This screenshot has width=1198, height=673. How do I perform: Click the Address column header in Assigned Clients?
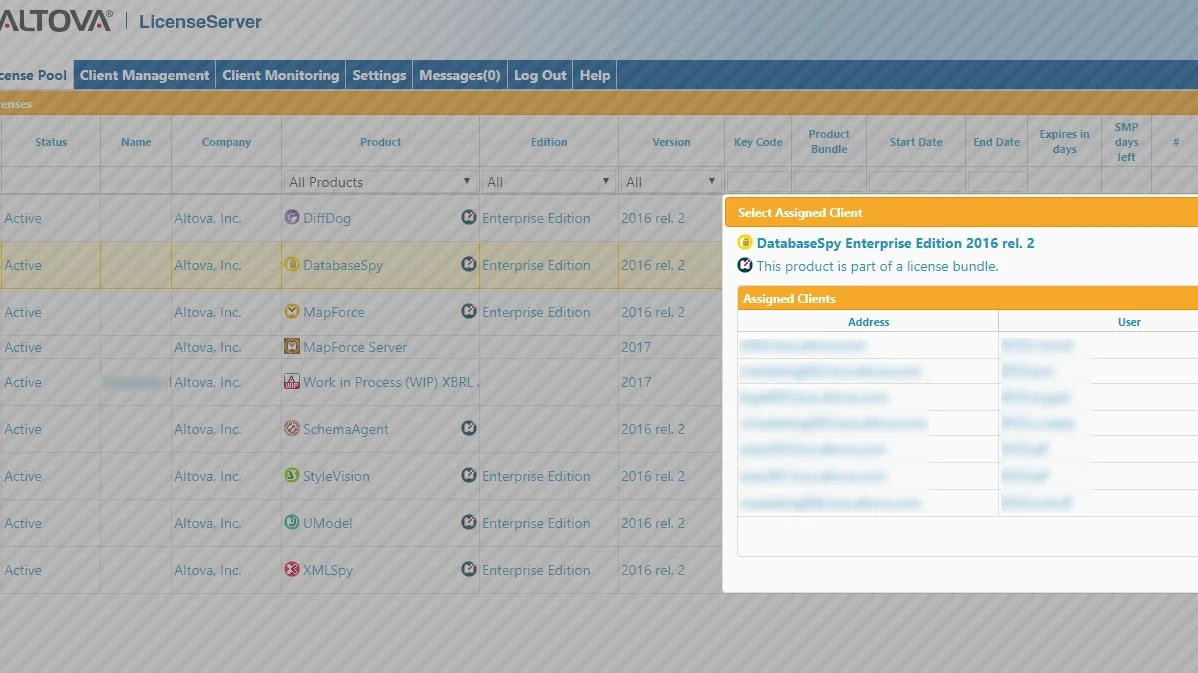(868, 322)
